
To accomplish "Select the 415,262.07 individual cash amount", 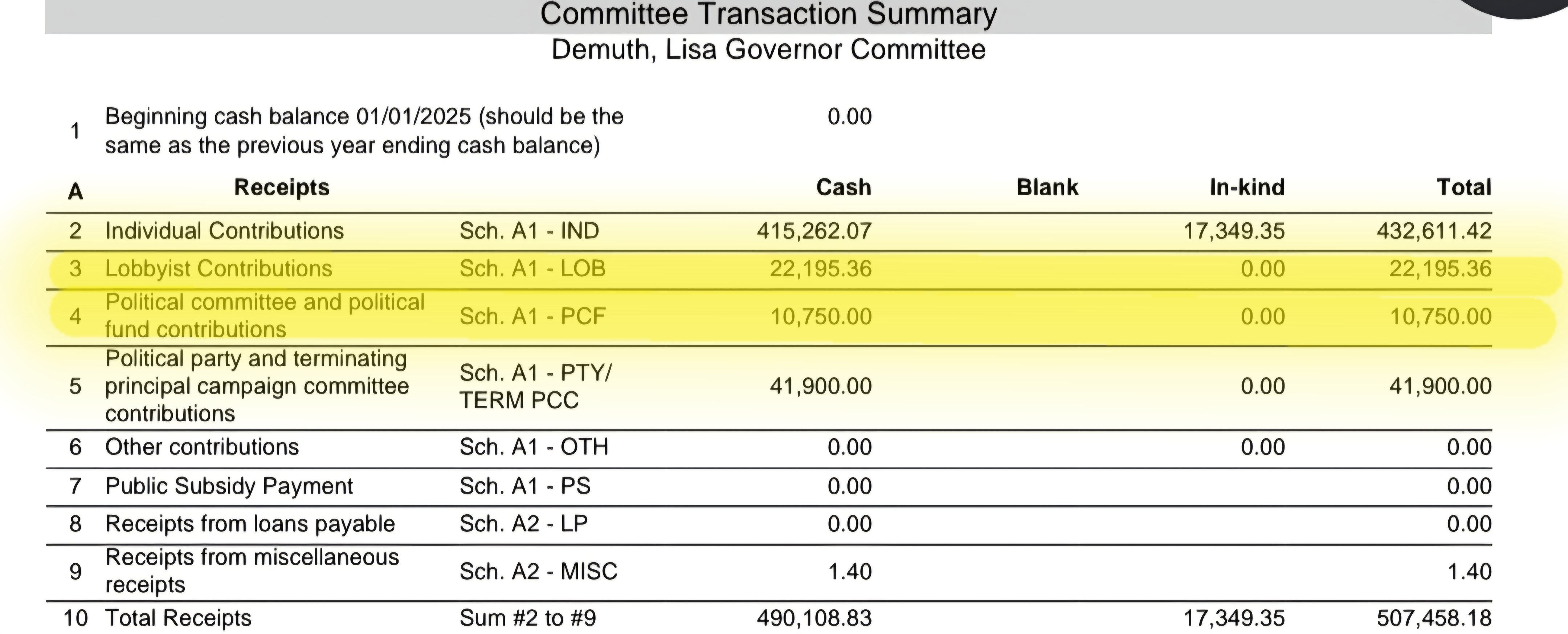I will click(814, 231).
